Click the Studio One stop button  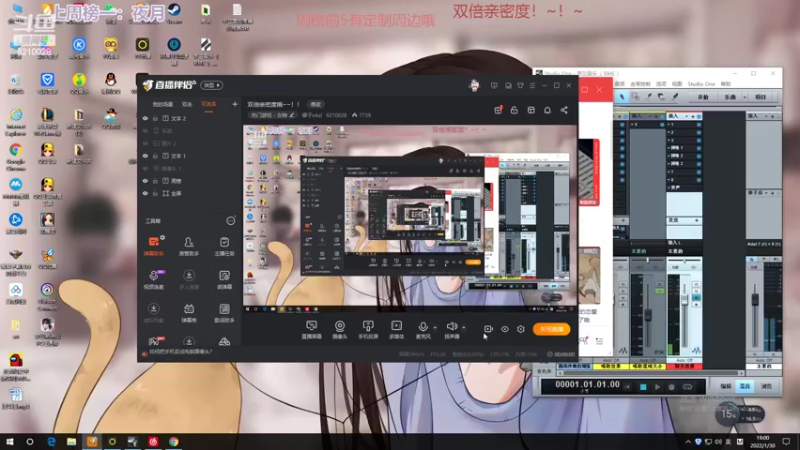click(x=643, y=387)
